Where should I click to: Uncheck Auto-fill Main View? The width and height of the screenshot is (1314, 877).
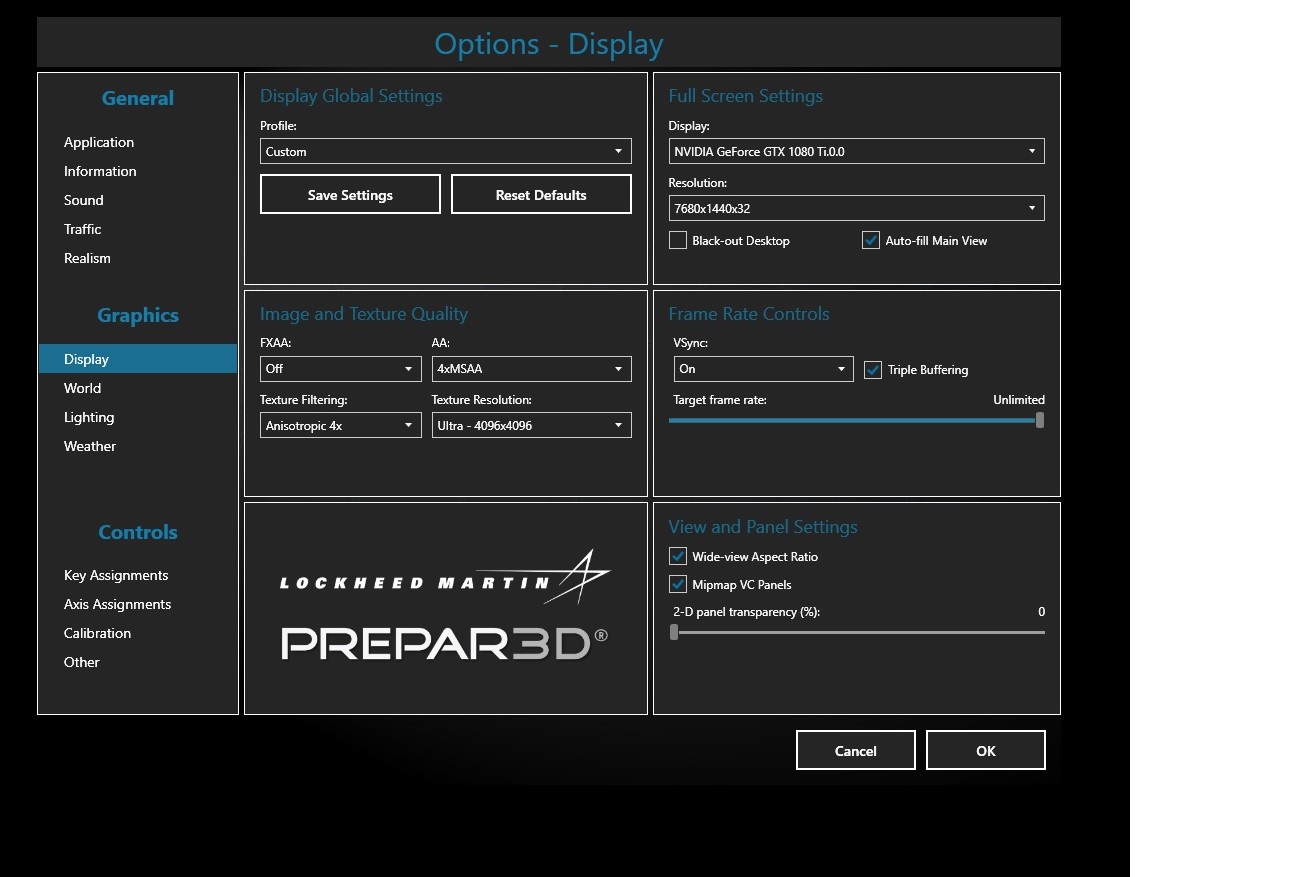coord(871,241)
